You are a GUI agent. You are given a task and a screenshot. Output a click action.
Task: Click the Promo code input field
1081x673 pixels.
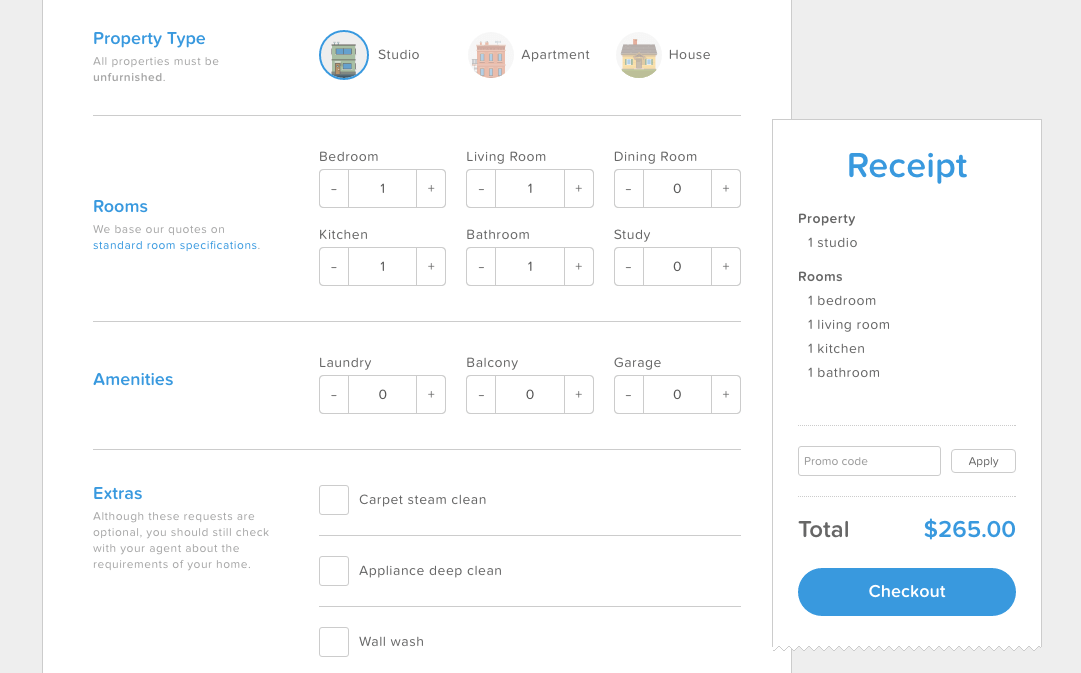click(x=869, y=461)
